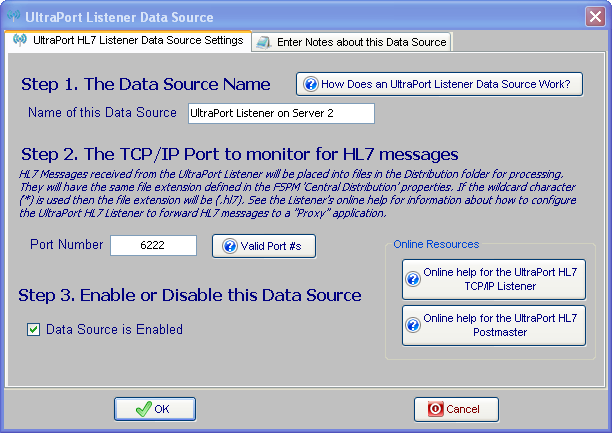Click the antenna icon in the title bar
This screenshot has width=612, height=433.
tap(14, 16)
